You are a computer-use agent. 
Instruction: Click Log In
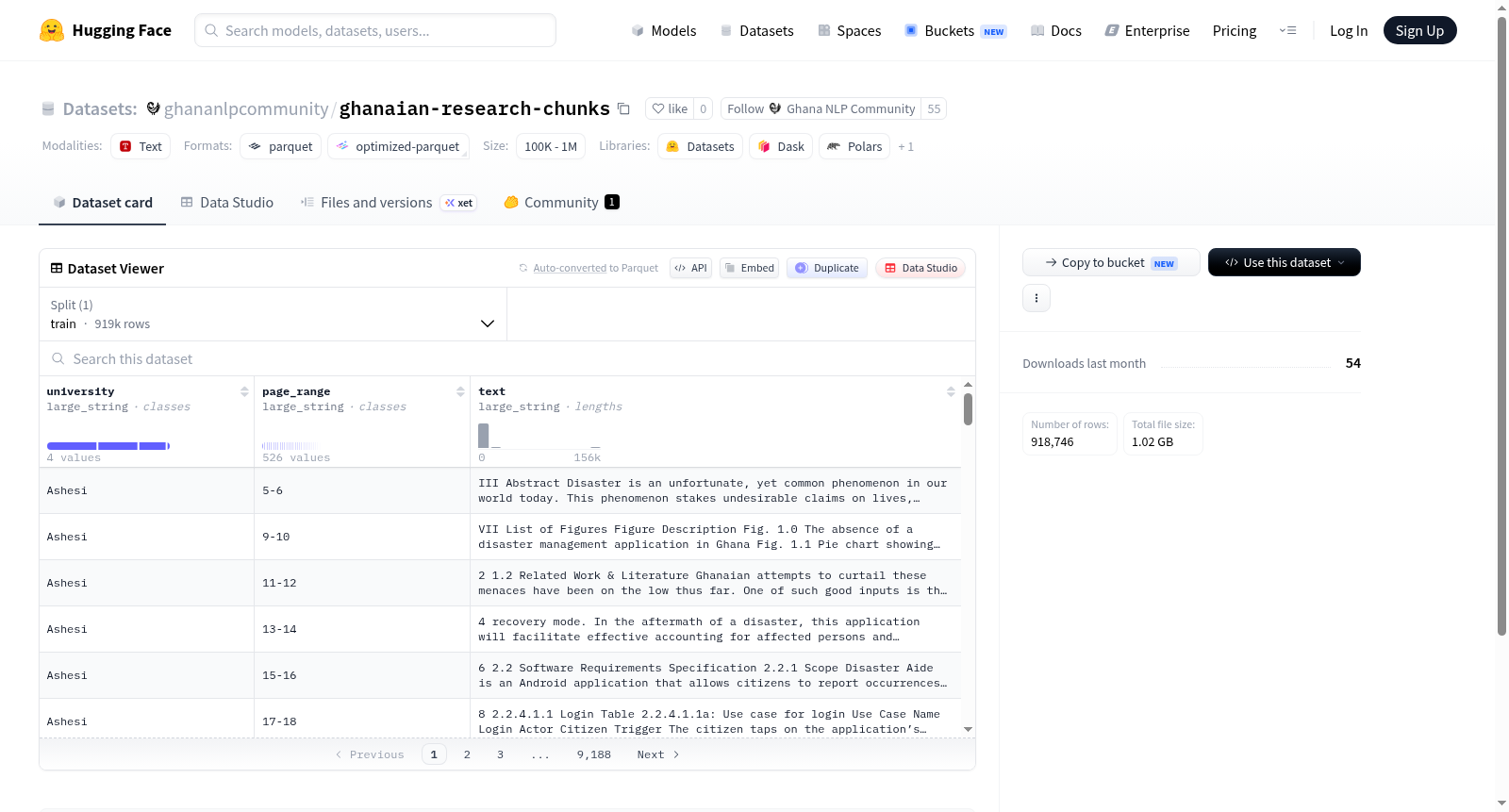pyautogui.click(x=1348, y=30)
